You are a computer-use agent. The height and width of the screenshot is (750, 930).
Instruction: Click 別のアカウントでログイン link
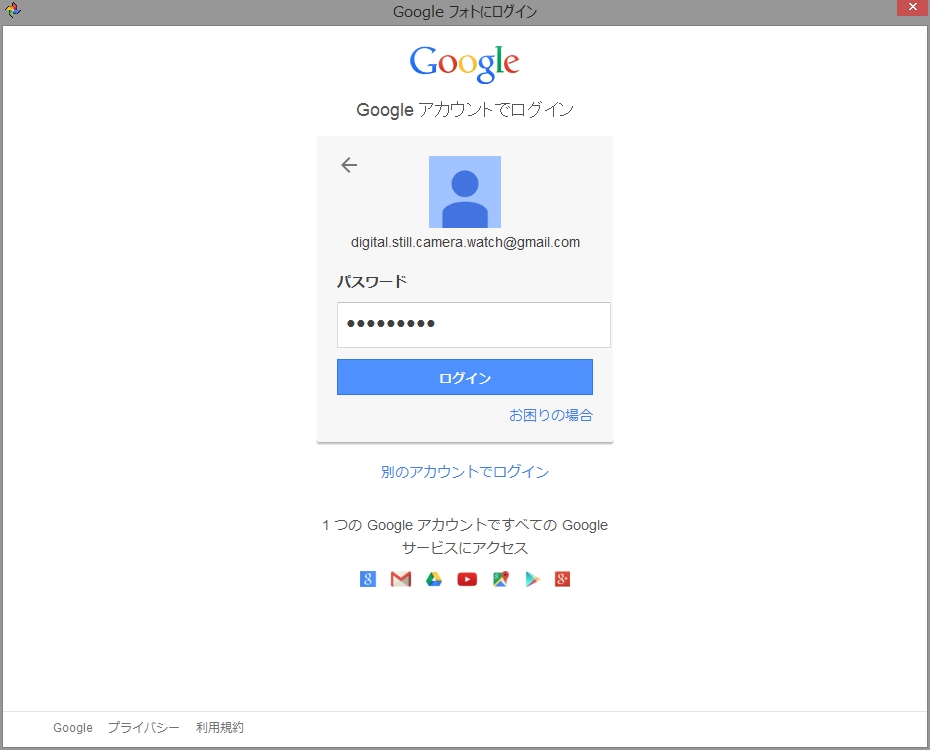pos(465,472)
